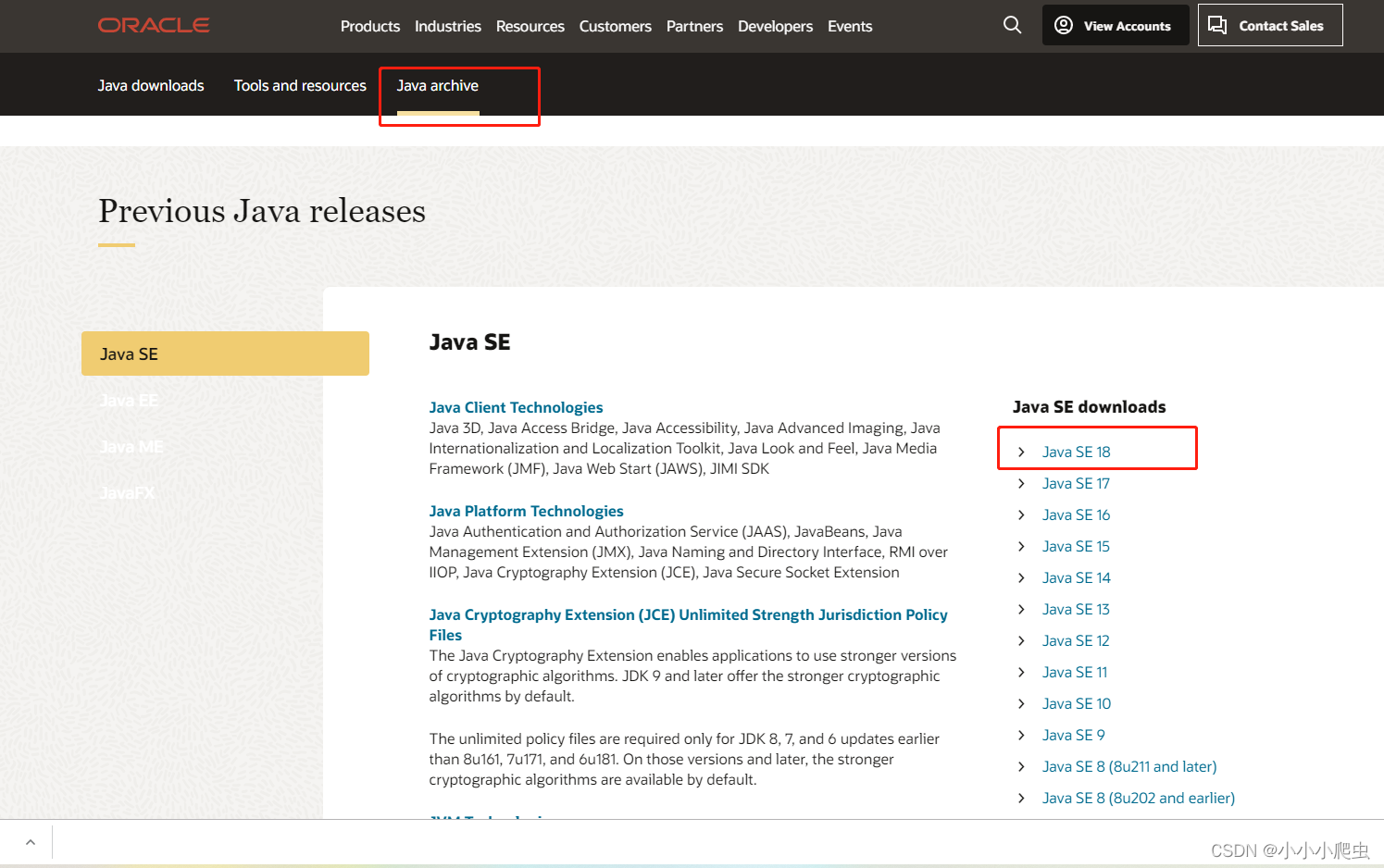
Task: Open the Java SE 11 download link
Action: click(x=1075, y=672)
